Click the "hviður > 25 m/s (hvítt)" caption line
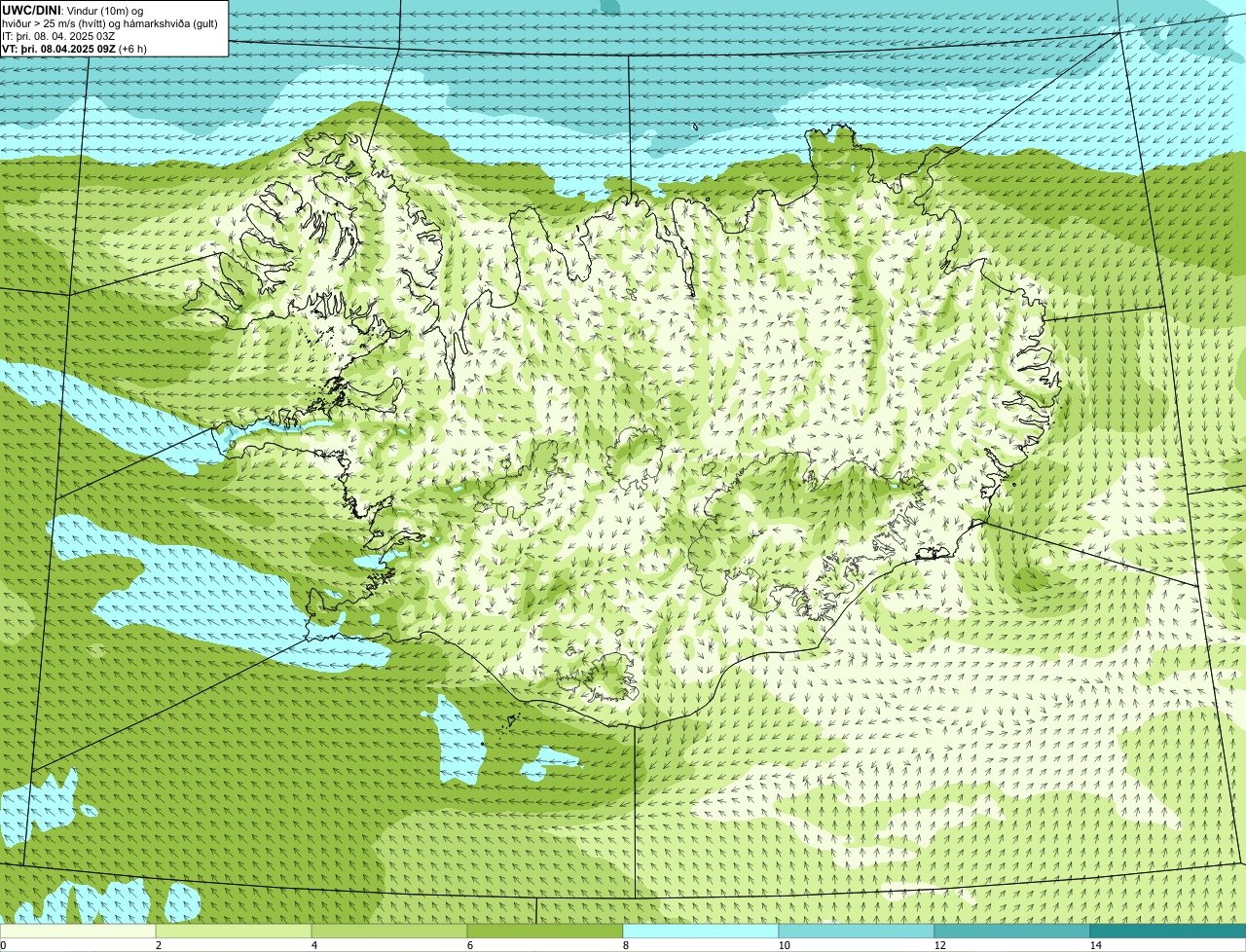This screenshot has height=952, width=1246. click(x=111, y=22)
